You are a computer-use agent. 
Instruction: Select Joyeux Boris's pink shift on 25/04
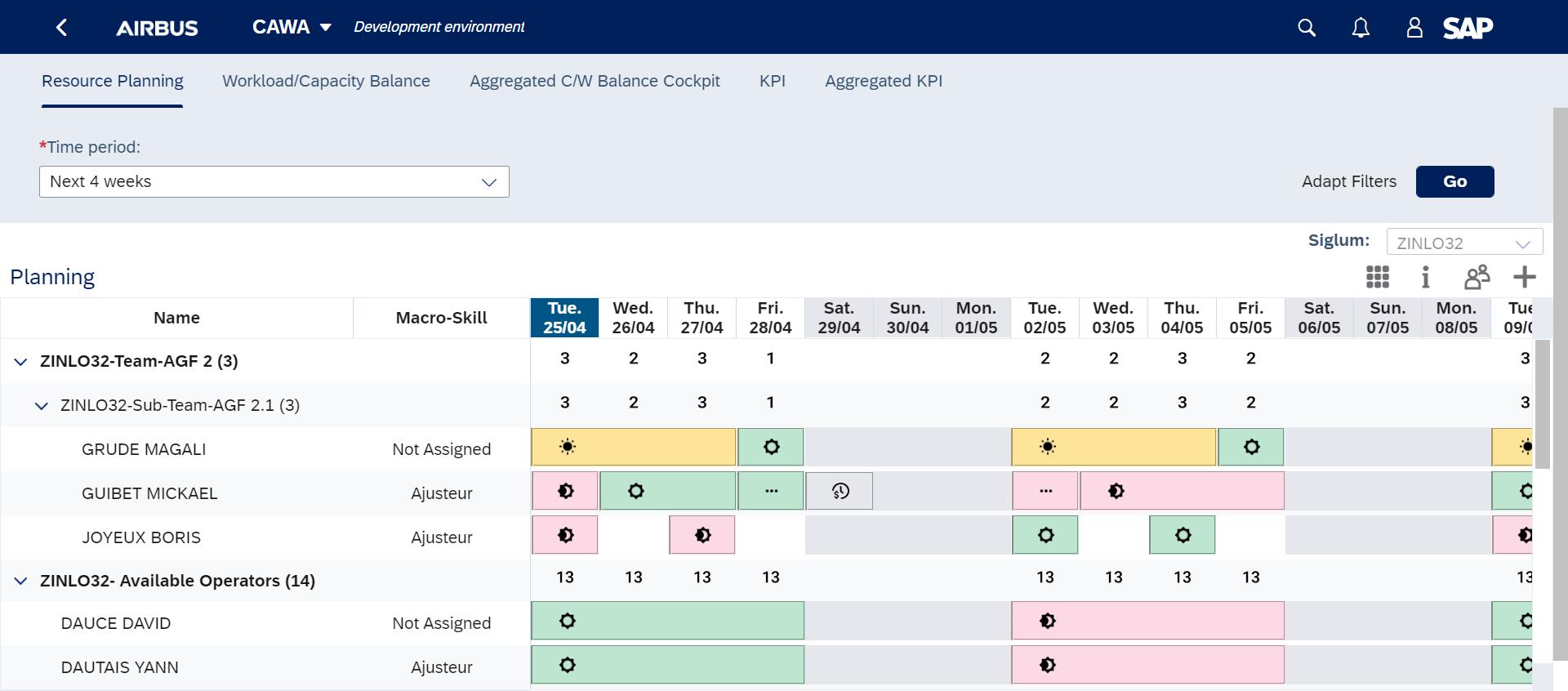pos(565,535)
